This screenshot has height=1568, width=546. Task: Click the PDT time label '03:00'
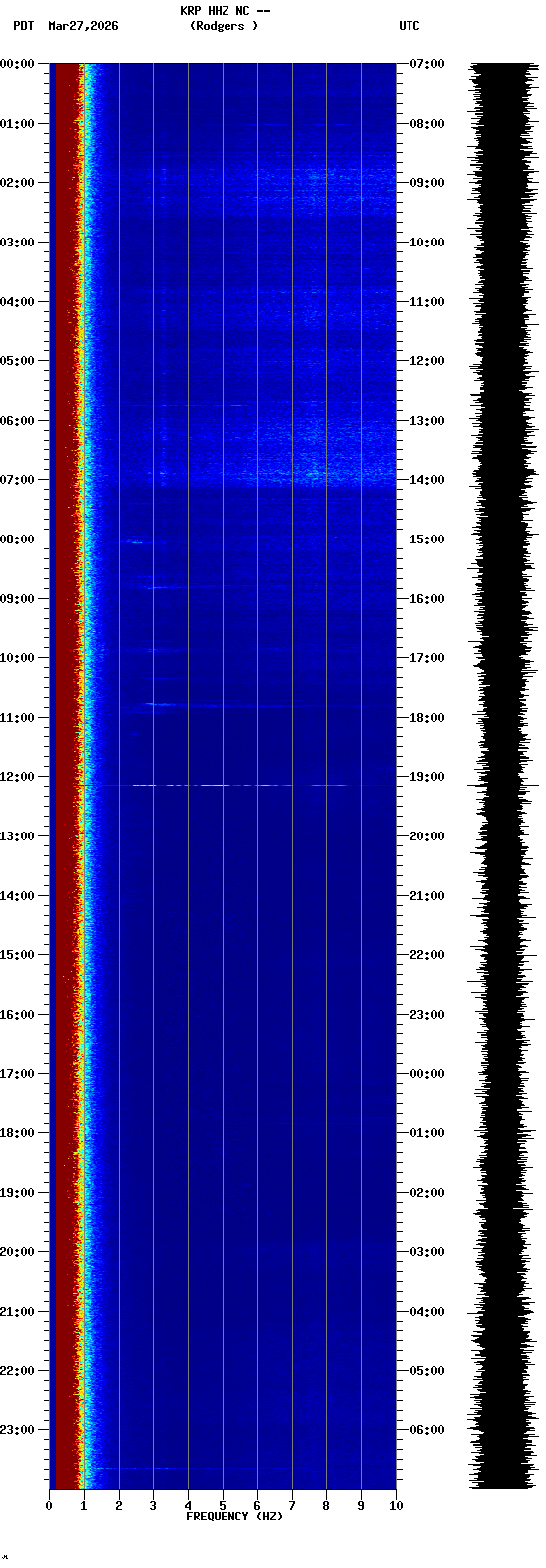point(17,243)
